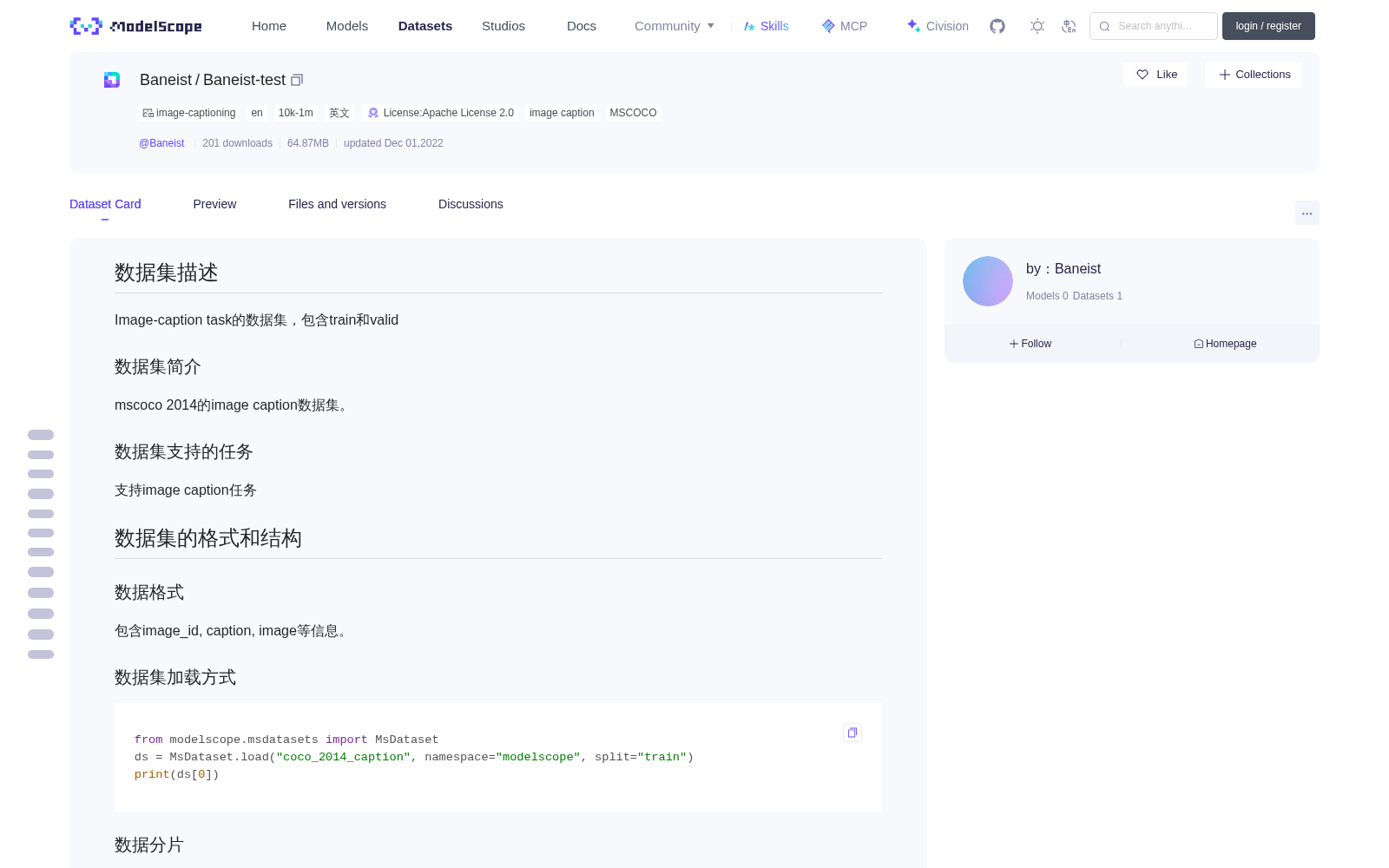Click the updated Dec 01,2022 text

[x=393, y=143]
